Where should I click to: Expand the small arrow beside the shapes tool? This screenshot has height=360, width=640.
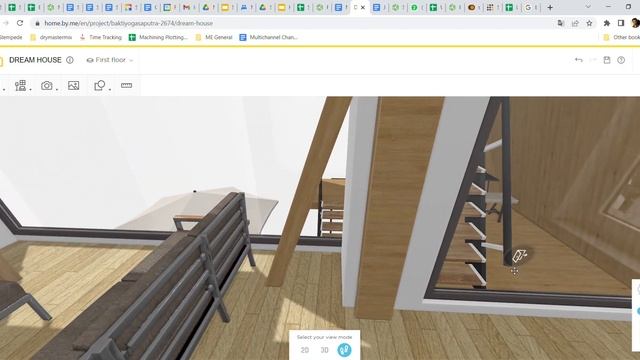[110, 89]
